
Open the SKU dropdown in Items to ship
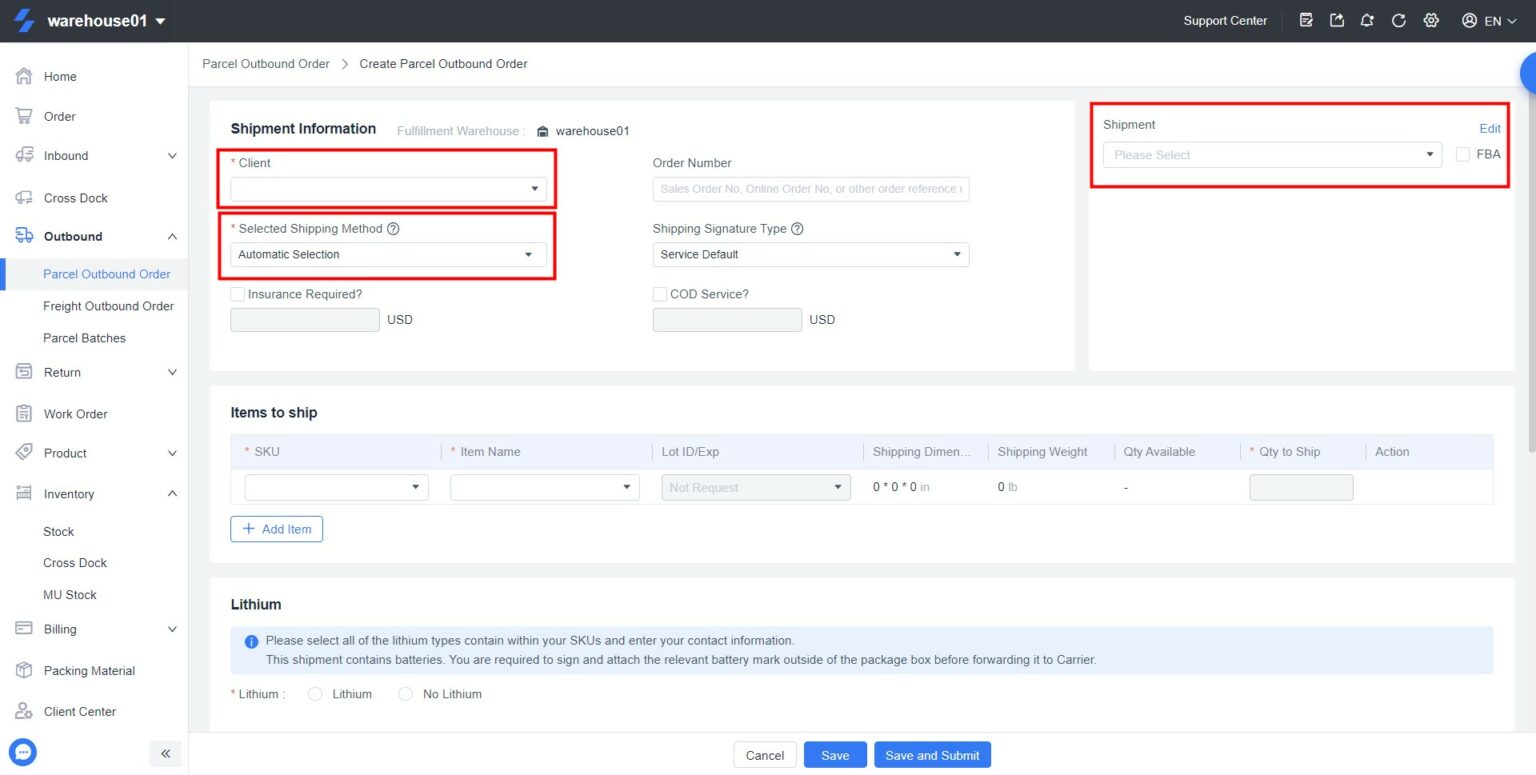[x=336, y=487]
